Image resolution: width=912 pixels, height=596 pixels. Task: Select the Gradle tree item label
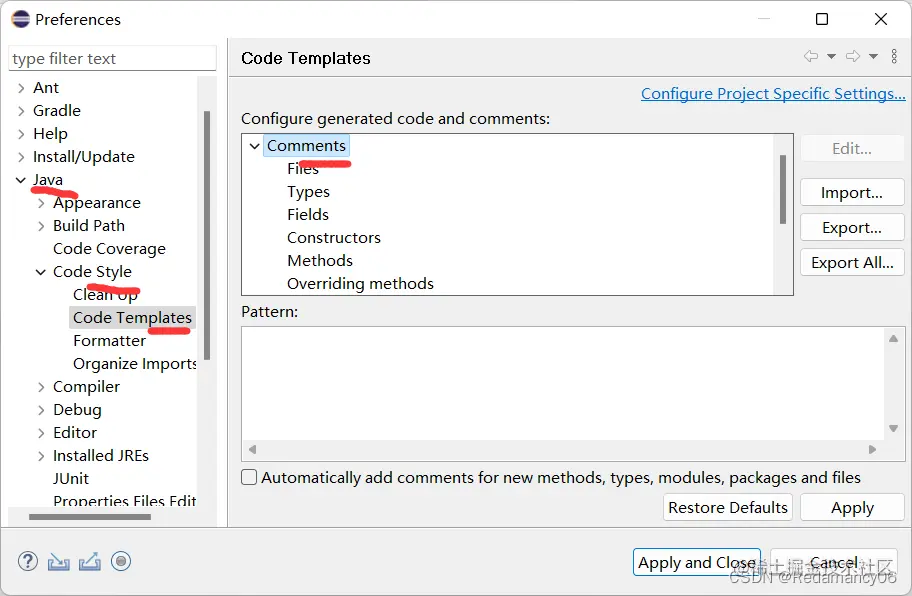[x=56, y=111]
